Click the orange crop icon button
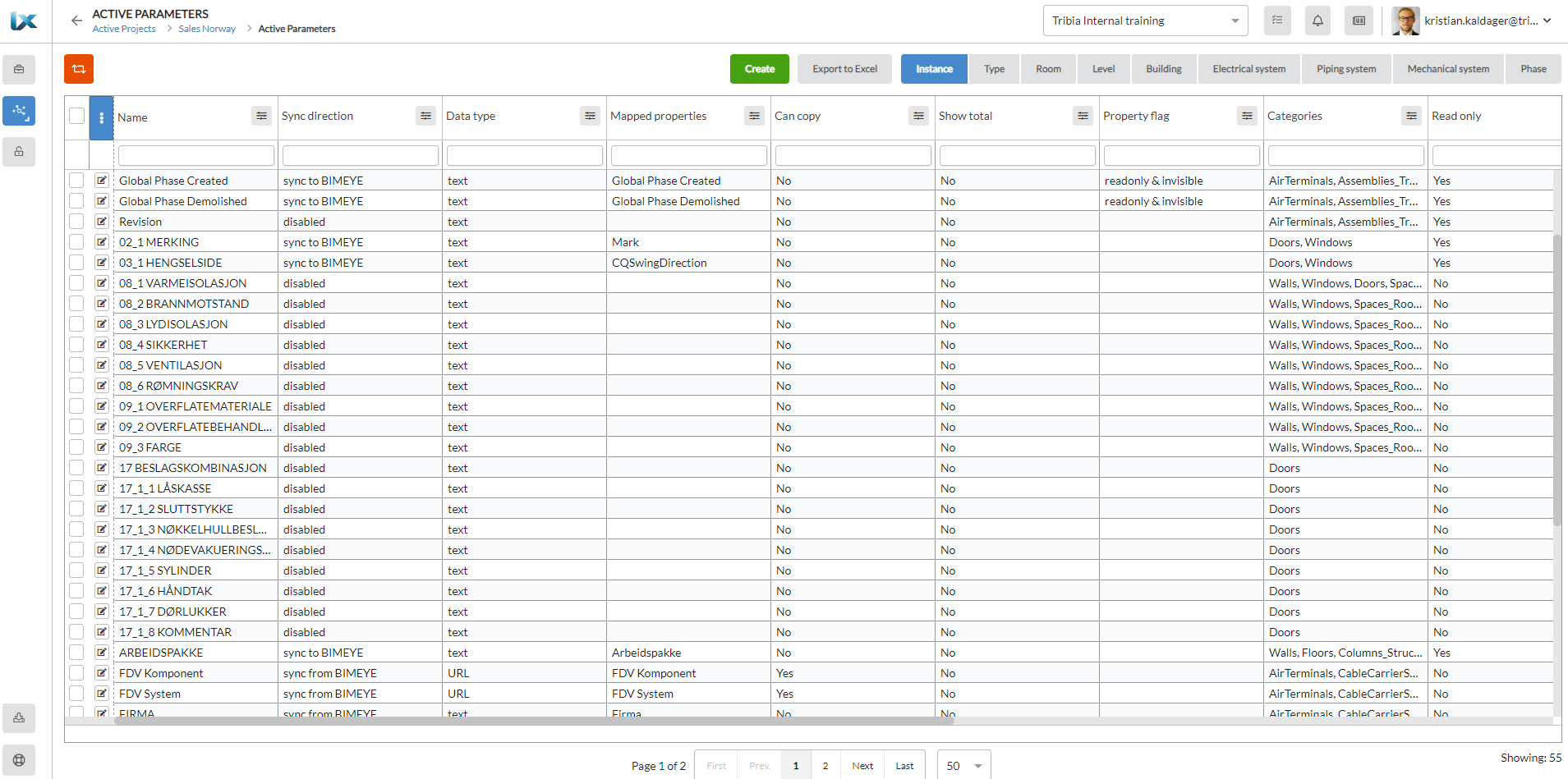This screenshot has height=779, width=1568. click(x=79, y=69)
